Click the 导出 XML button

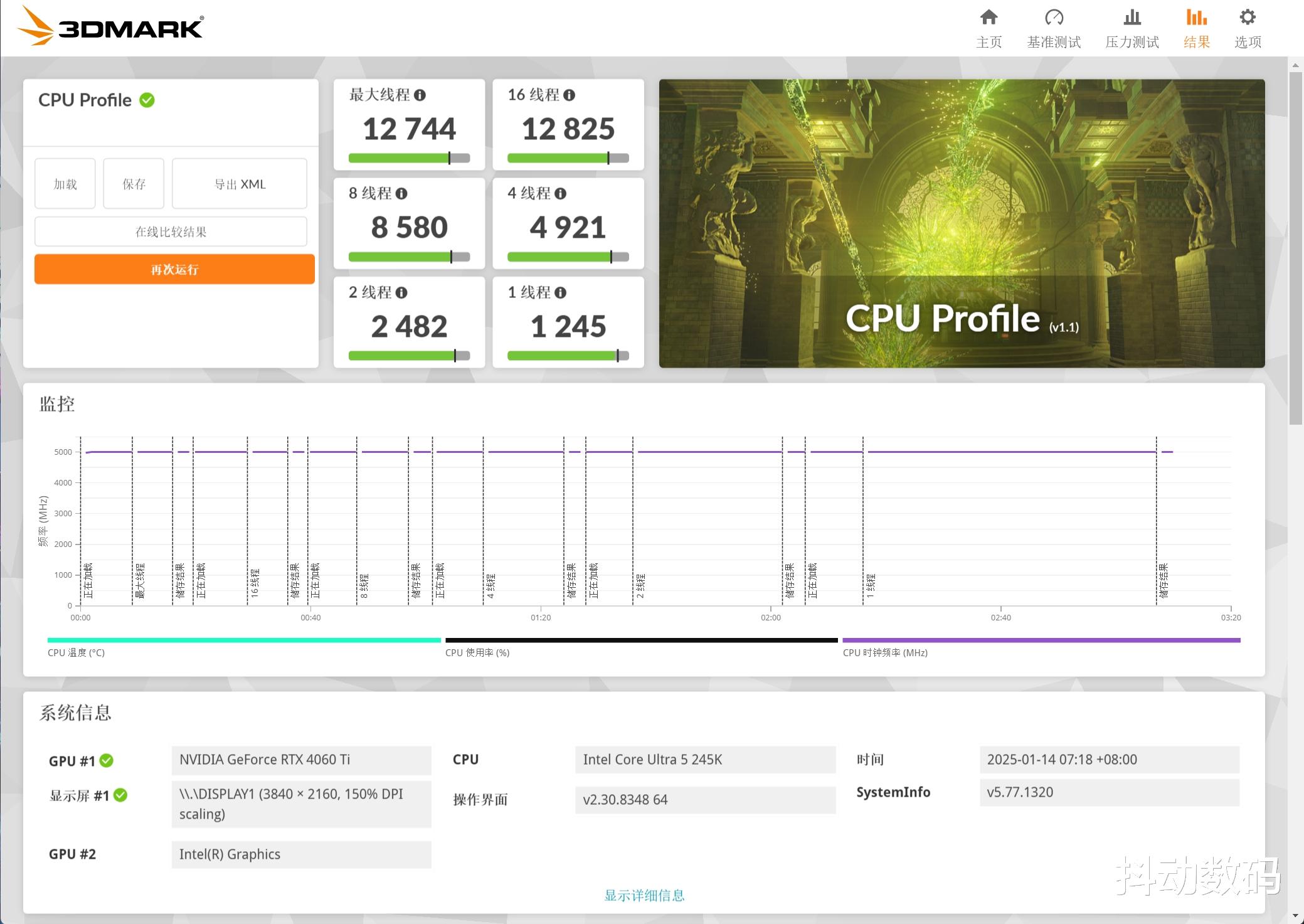point(240,184)
